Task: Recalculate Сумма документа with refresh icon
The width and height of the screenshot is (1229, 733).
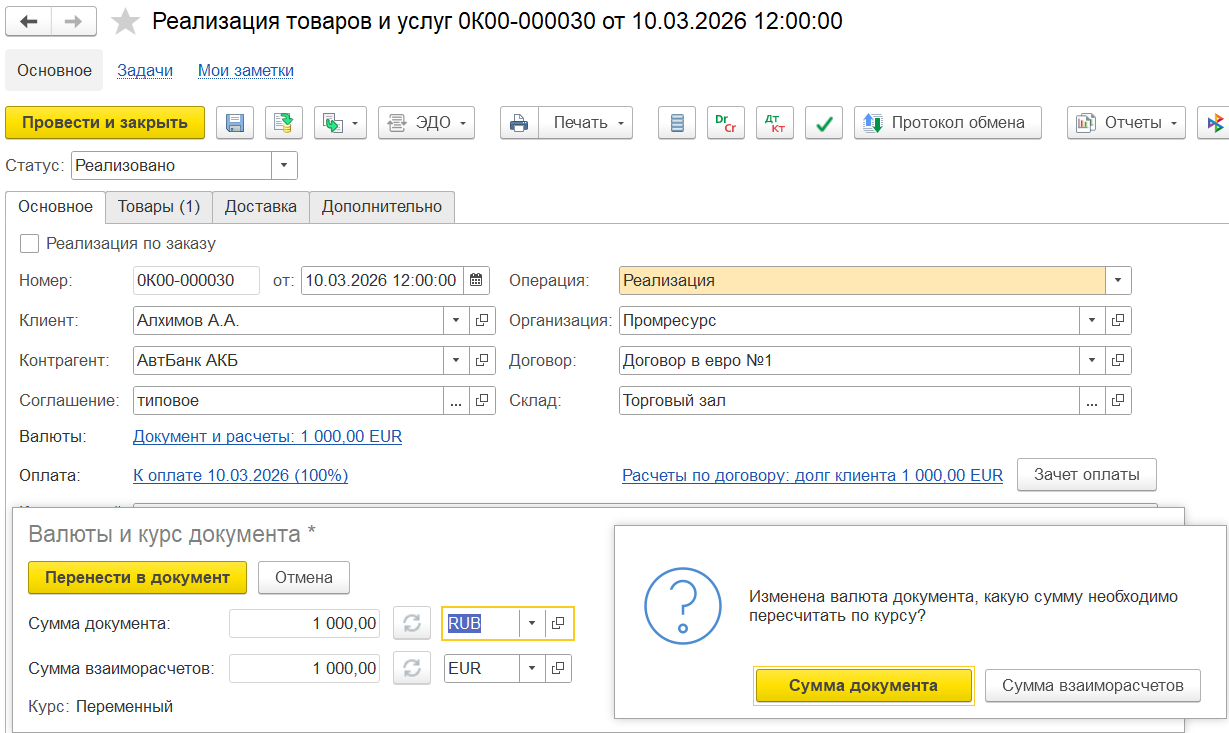Action: (411, 623)
